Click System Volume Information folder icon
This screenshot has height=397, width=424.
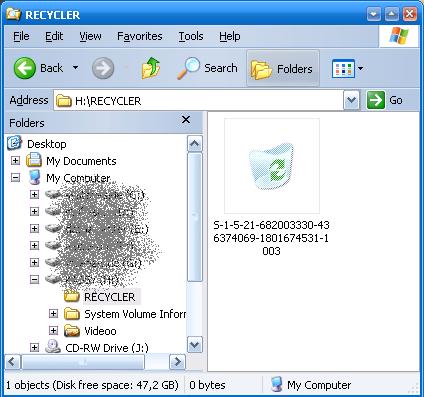tap(72, 313)
